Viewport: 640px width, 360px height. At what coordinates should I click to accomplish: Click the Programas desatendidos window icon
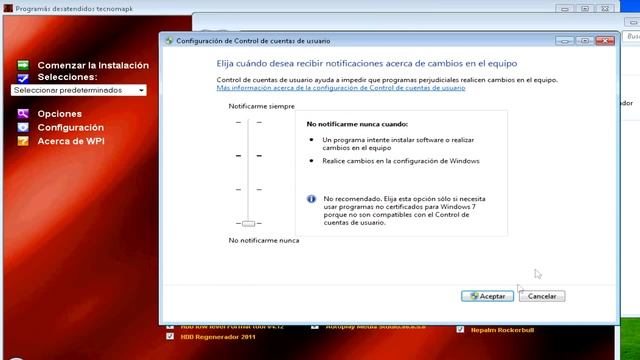[8, 8]
